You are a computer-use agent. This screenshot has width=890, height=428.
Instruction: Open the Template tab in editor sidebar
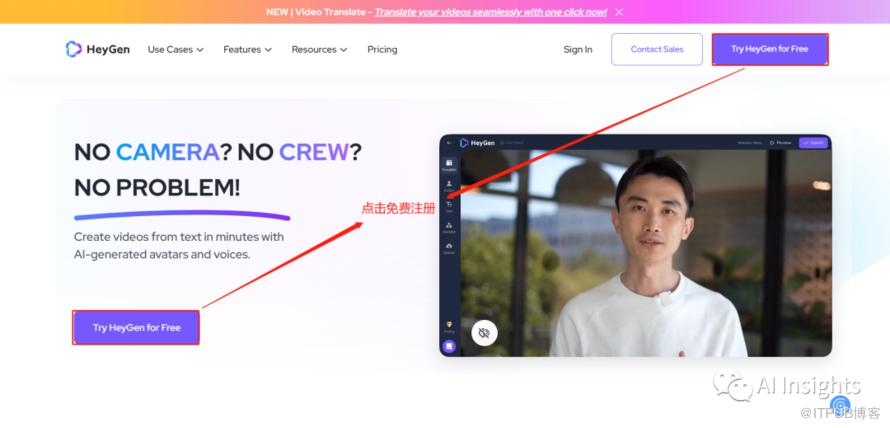coord(449,164)
